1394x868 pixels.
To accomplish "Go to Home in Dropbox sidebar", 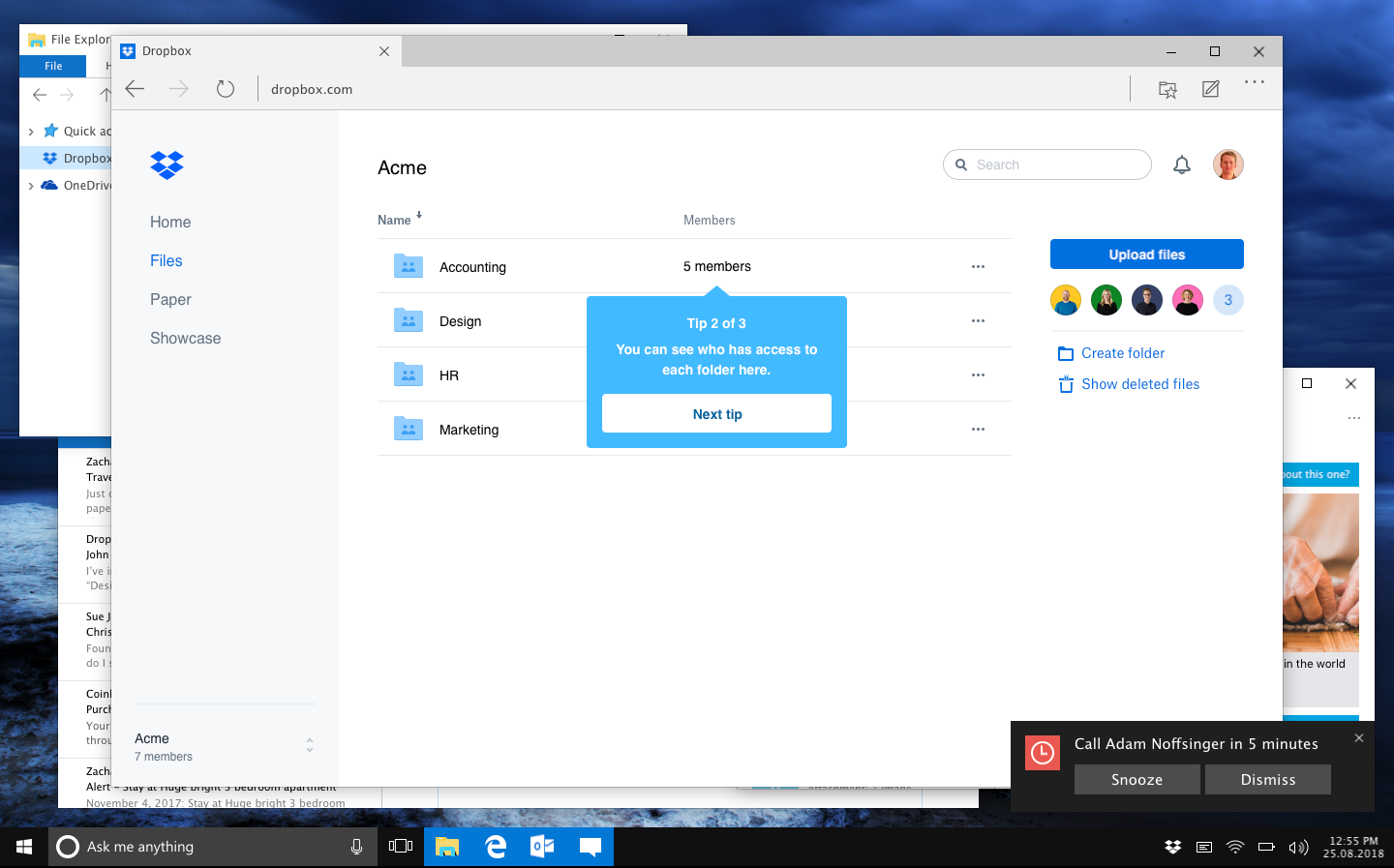I will (x=170, y=222).
